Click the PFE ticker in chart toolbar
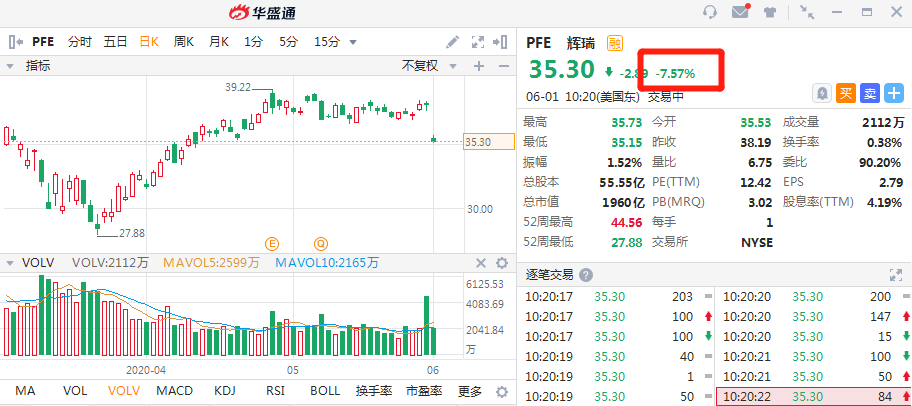The width and height of the screenshot is (912, 406). (x=43, y=42)
